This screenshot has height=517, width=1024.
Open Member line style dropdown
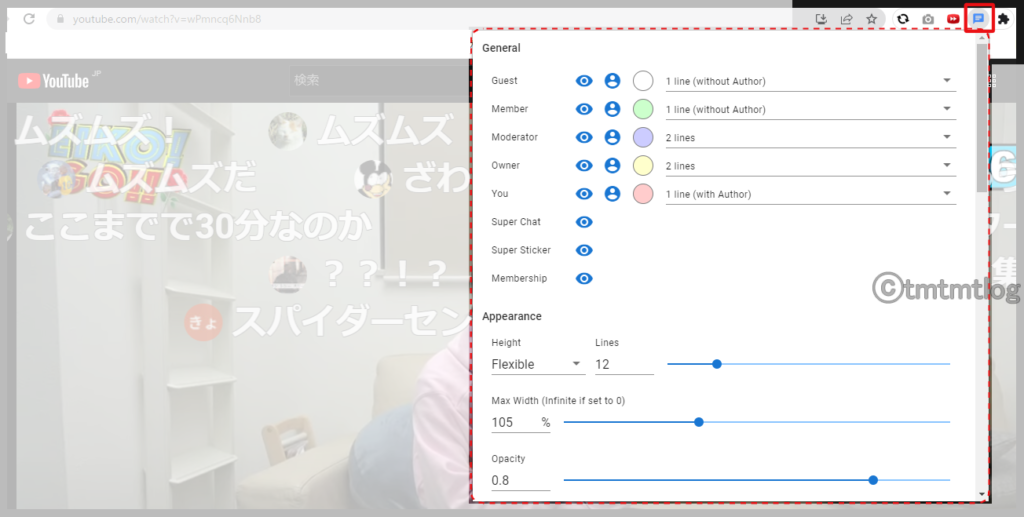click(810, 110)
